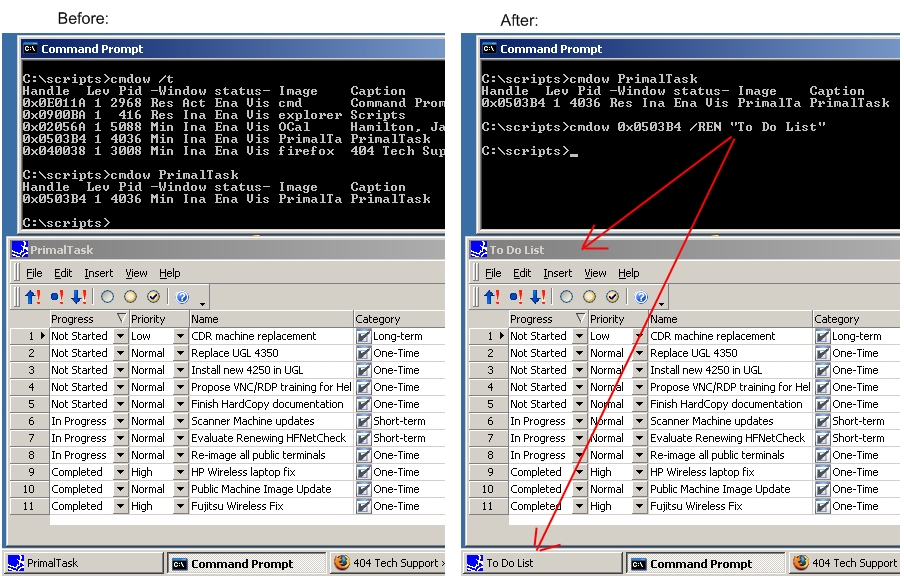Click Command Prompt title icon in After window
This screenshot has height=578, width=904.
489,48
